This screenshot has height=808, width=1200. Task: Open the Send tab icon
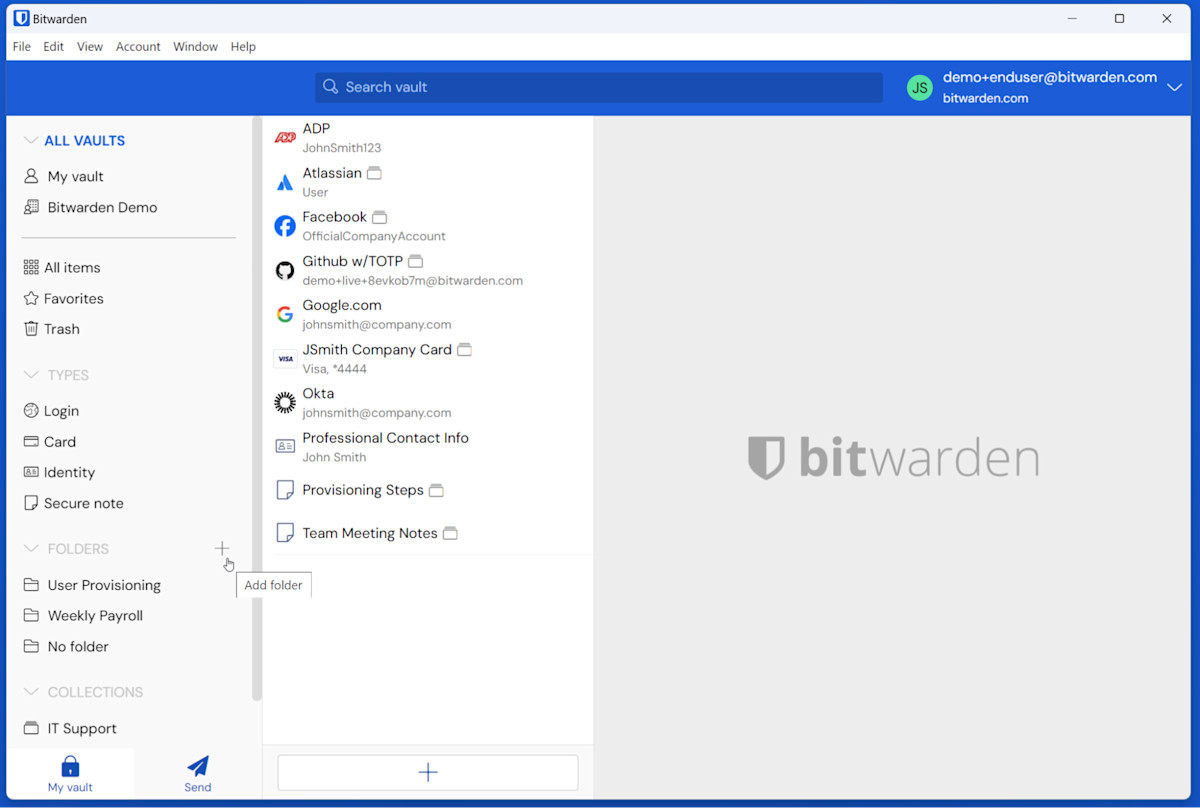pyautogui.click(x=198, y=766)
